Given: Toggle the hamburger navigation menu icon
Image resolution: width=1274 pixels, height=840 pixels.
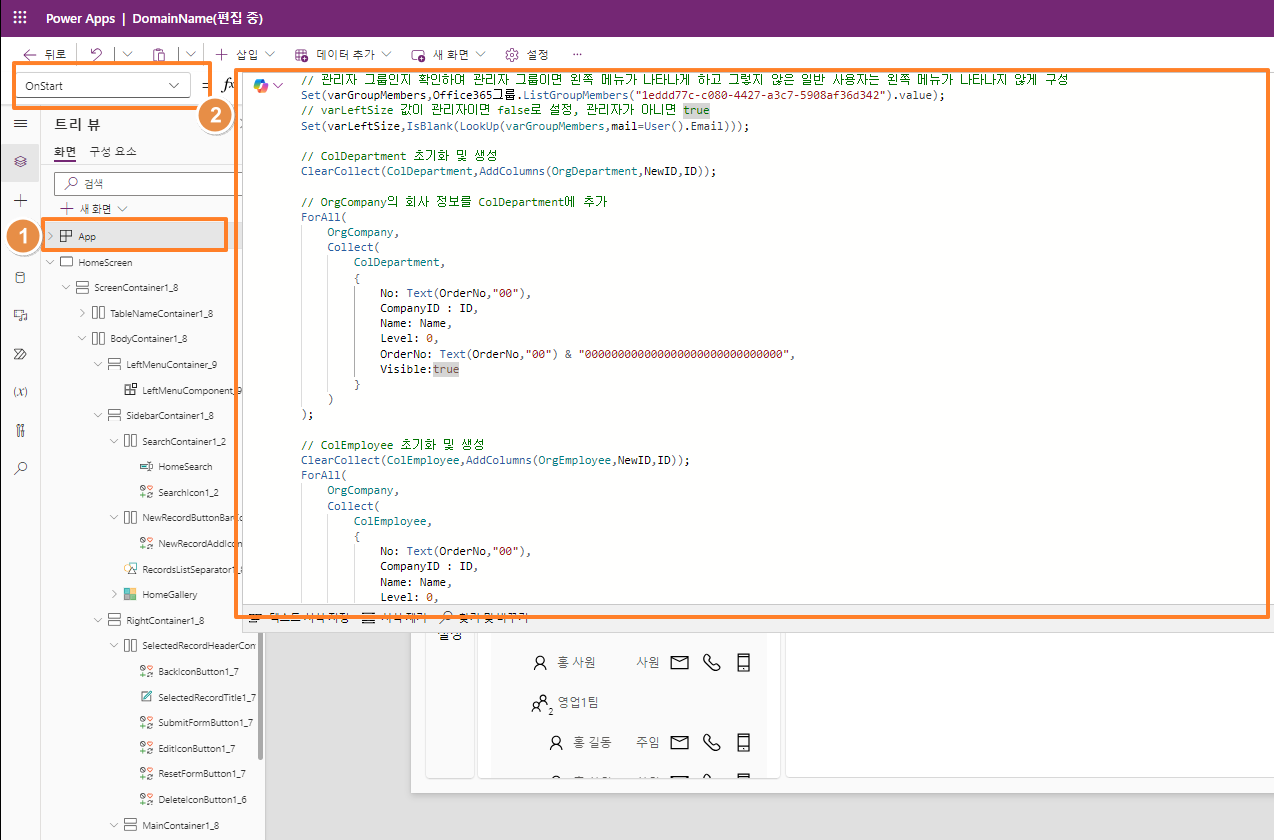Looking at the screenshot, I should pos(20,122).
